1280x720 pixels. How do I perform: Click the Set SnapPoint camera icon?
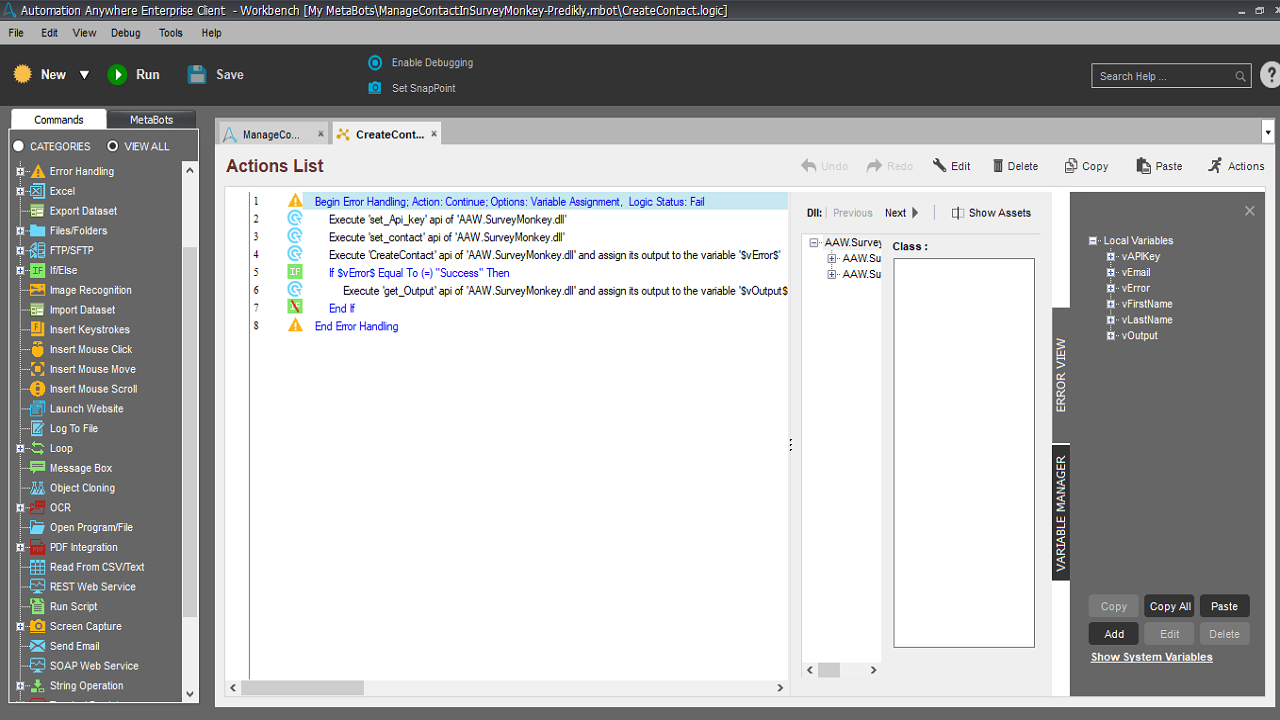pyautogui.click(x=375, y=88)
